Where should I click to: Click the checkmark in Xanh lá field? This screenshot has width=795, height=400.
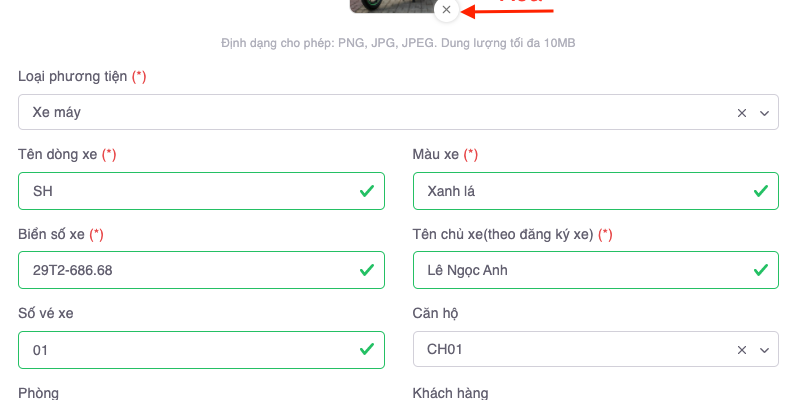761,191
